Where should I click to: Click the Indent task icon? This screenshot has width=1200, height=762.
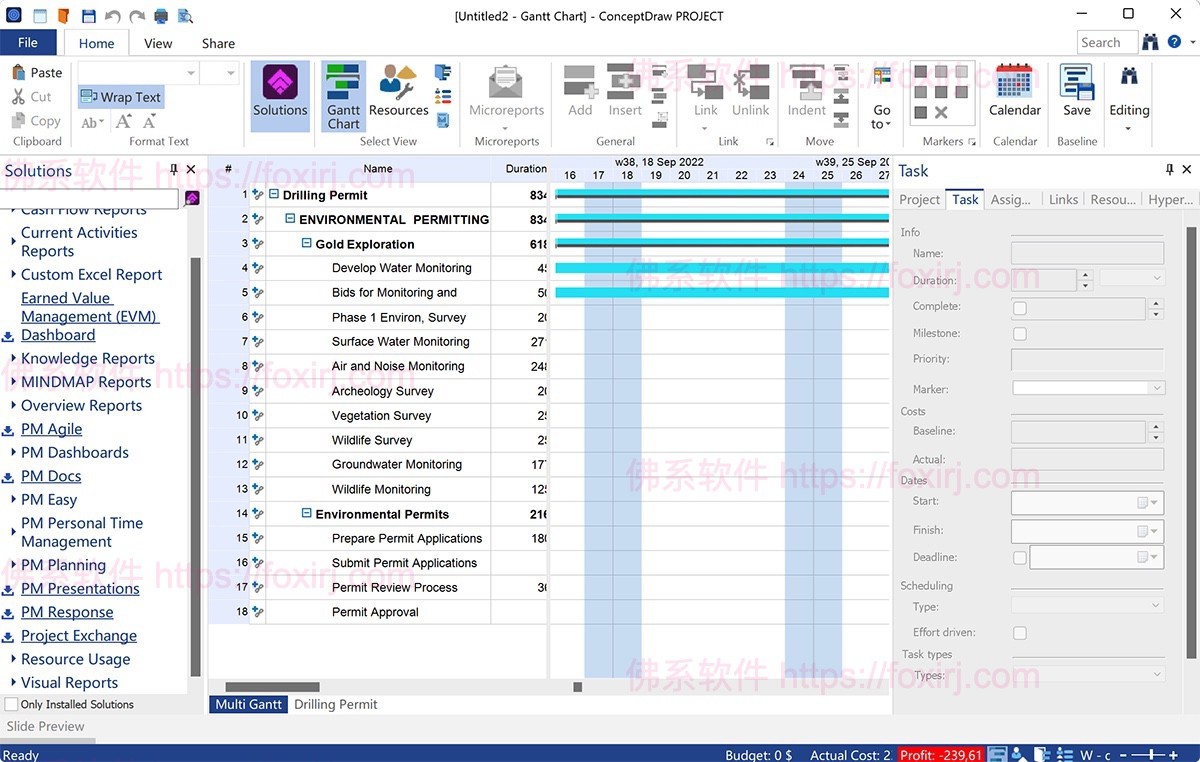pyautogui.click(x=806, y=95)
